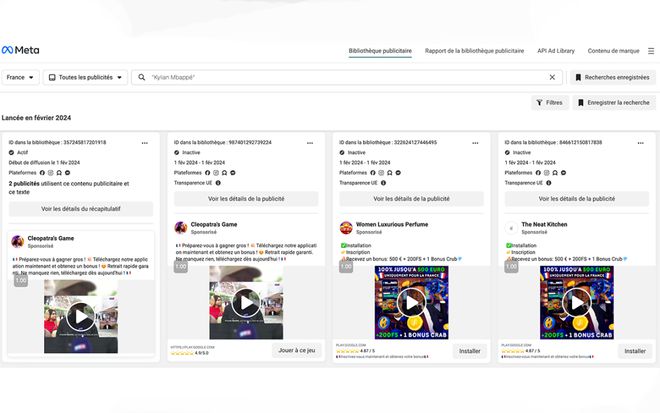
Task: Click 2 publicités utilisent ce contenu text
Action: pos(69,188)
